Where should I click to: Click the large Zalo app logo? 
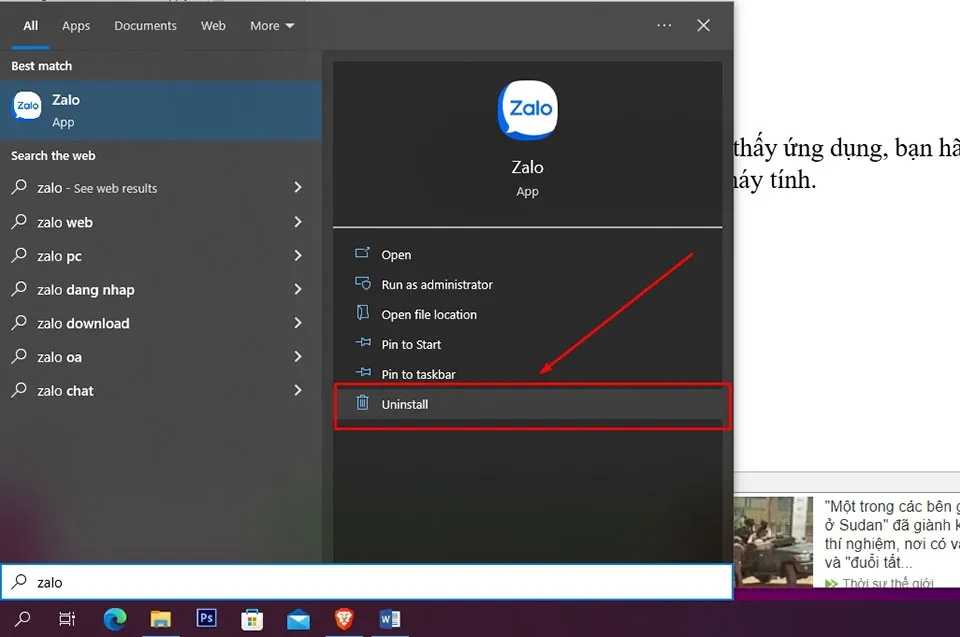(527, 110)
